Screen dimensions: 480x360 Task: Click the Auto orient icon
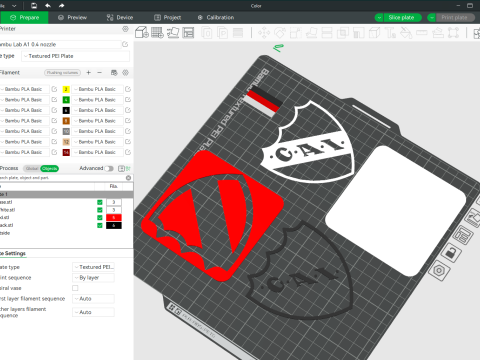coord(173,33)
